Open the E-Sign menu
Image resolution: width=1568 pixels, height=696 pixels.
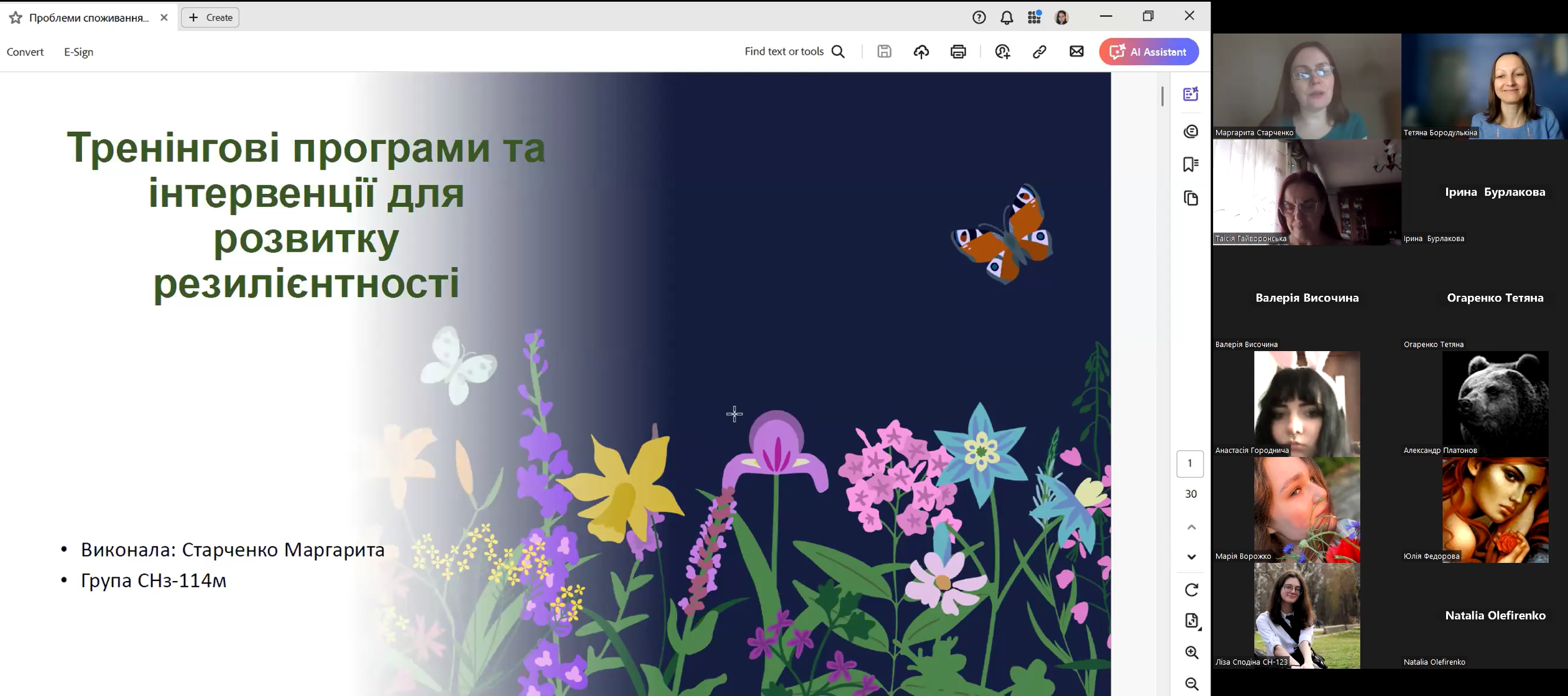(x=78, y=52)
